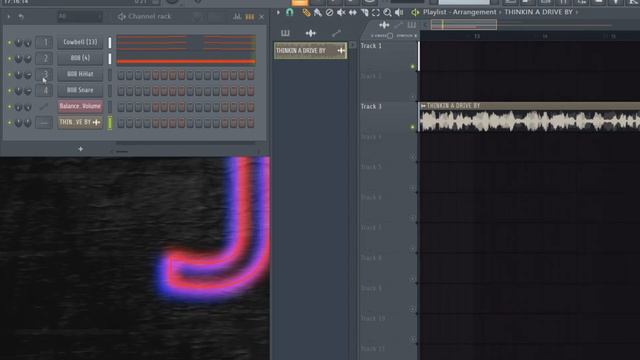Click mixer track number 1 for Cowbell
This screenshot has width=640, height=360.
pyautogui.click(x=44, y=42)
